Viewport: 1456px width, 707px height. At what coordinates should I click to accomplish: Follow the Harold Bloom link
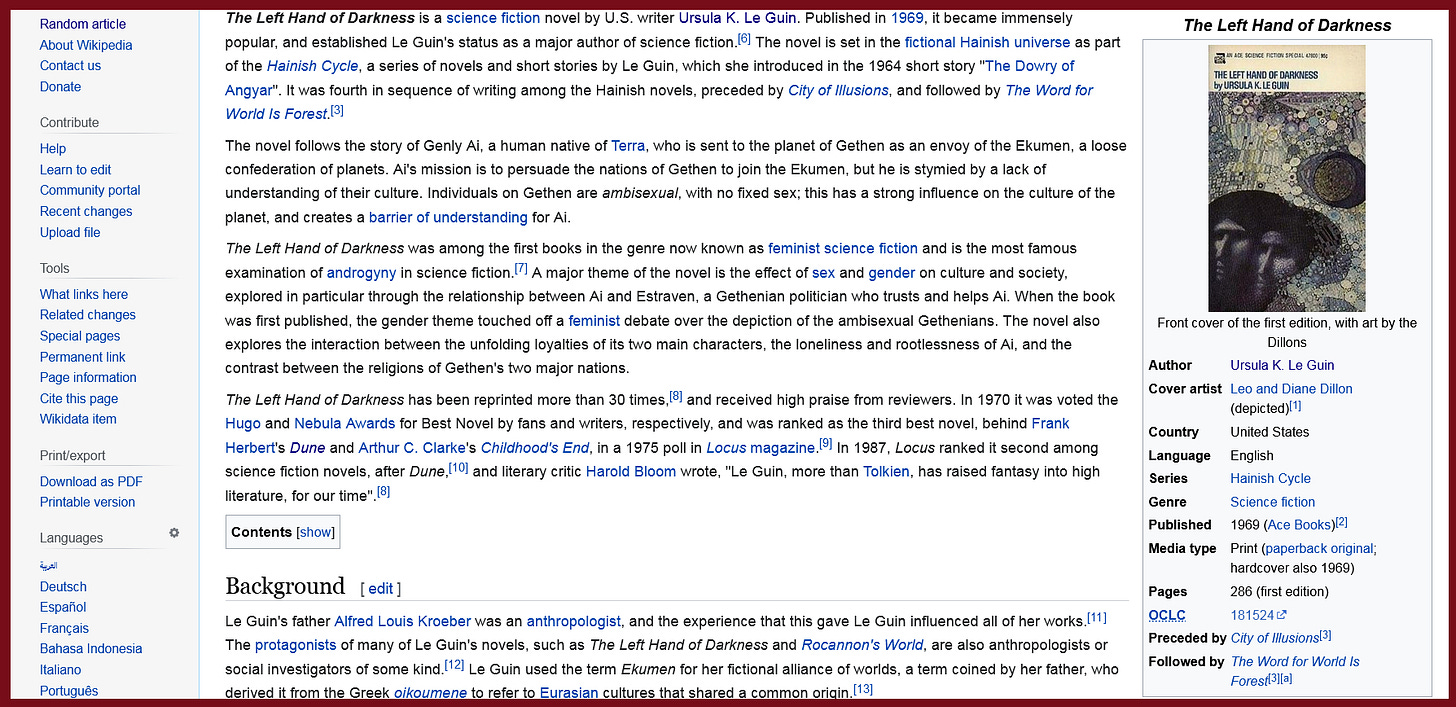pos(631,471)
